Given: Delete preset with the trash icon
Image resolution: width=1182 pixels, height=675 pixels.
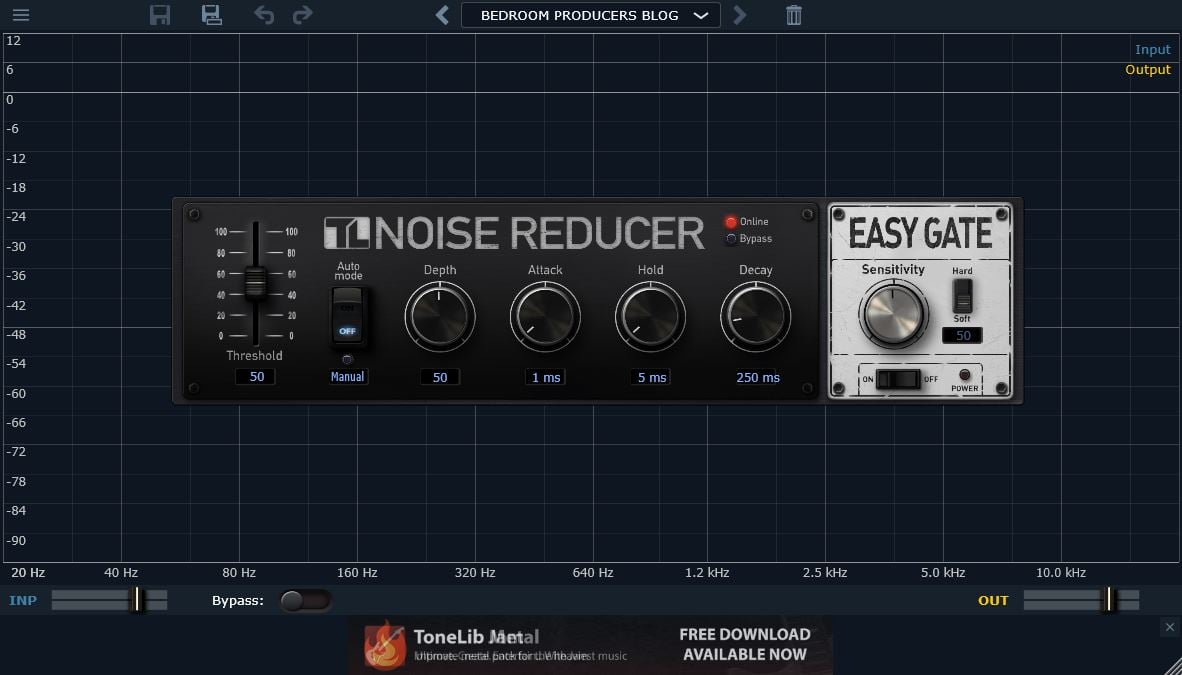Looking at the screenshot, I should pyautogui.click(x=793, y=15).
